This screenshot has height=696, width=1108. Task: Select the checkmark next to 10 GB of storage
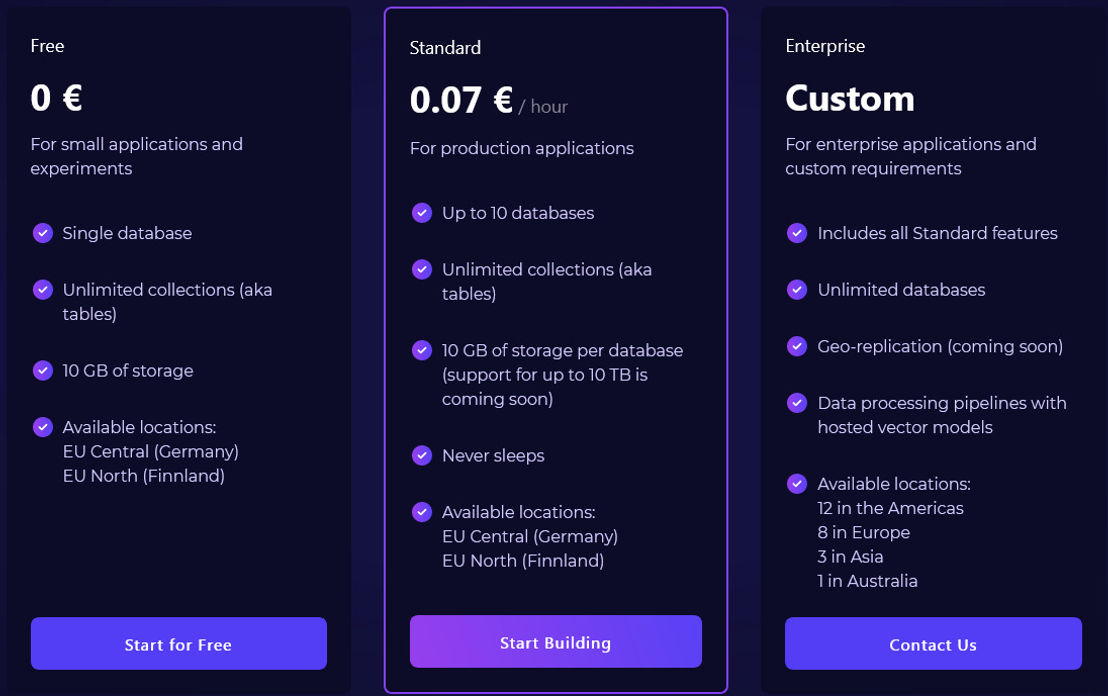coord(43,370)
